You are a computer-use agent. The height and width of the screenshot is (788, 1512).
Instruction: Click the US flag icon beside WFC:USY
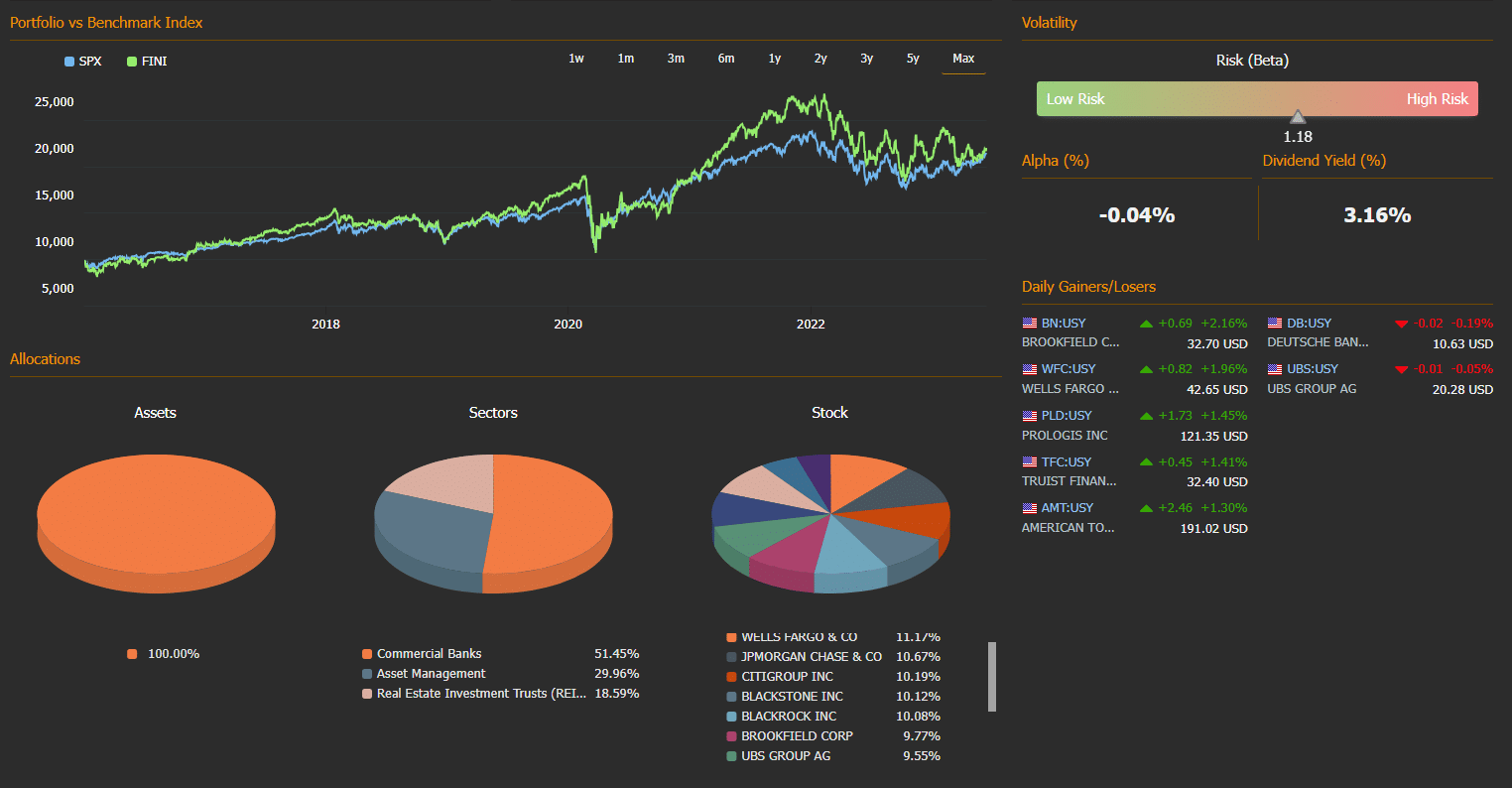click(1029, 369)
